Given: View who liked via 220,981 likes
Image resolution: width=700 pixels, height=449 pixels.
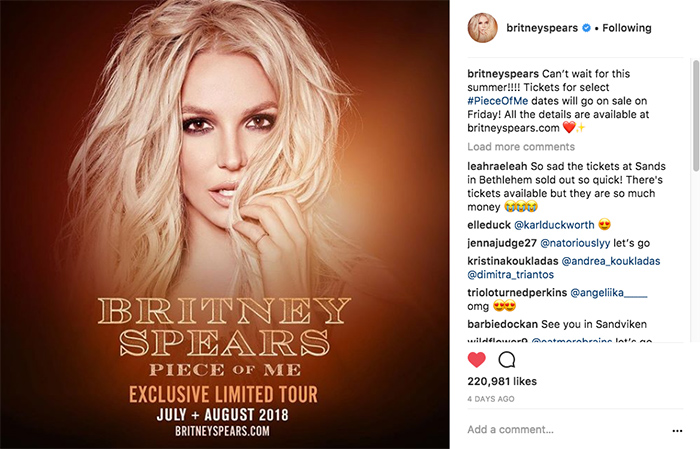Looking at the screenshot, I should point(502,381).
